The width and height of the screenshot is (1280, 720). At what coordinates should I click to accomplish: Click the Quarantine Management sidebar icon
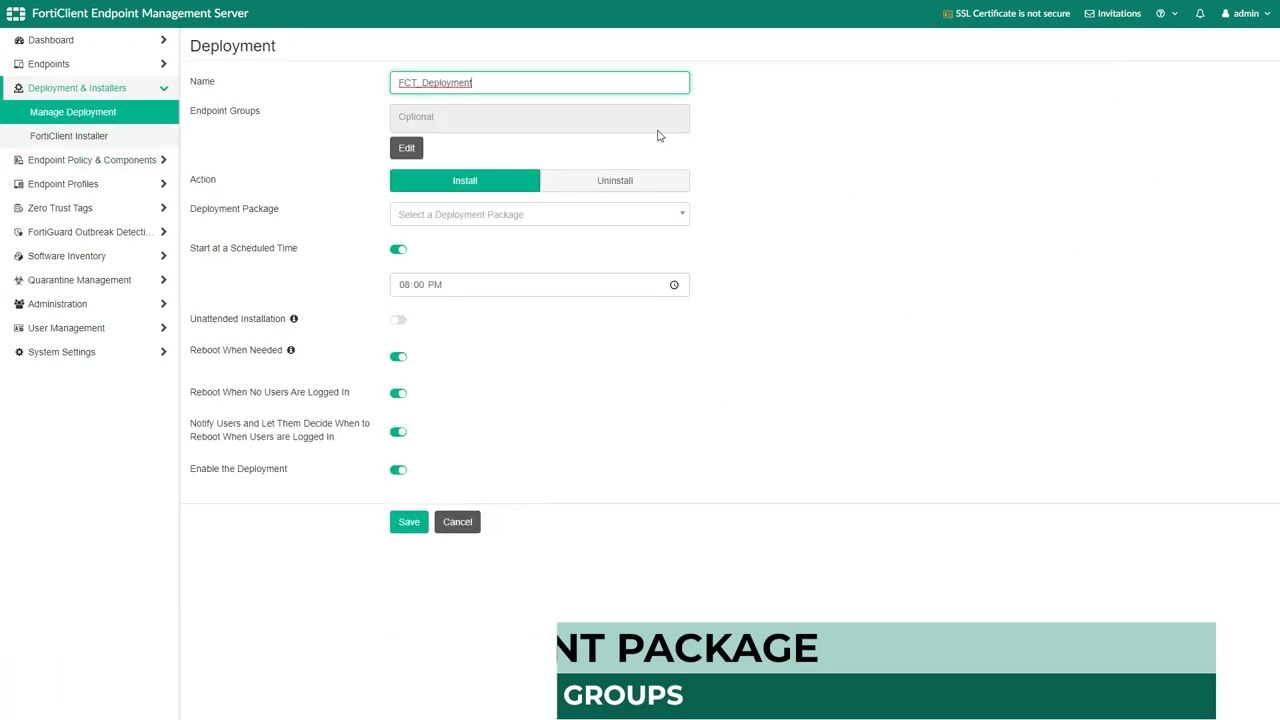click(x=19, y=280)
